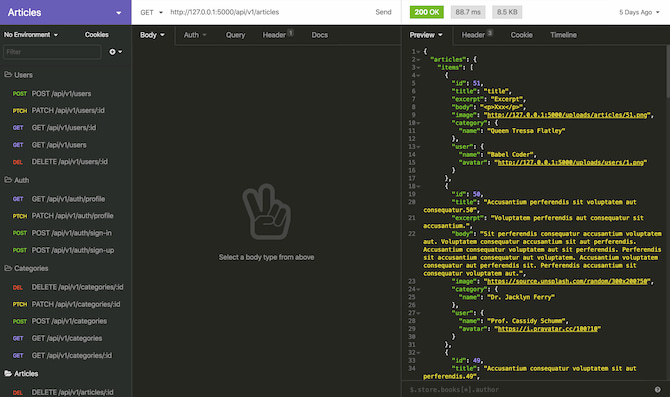Select the GET /api/v1/categories request
This screenshot has width=670, height=397.
click(66, 338)
